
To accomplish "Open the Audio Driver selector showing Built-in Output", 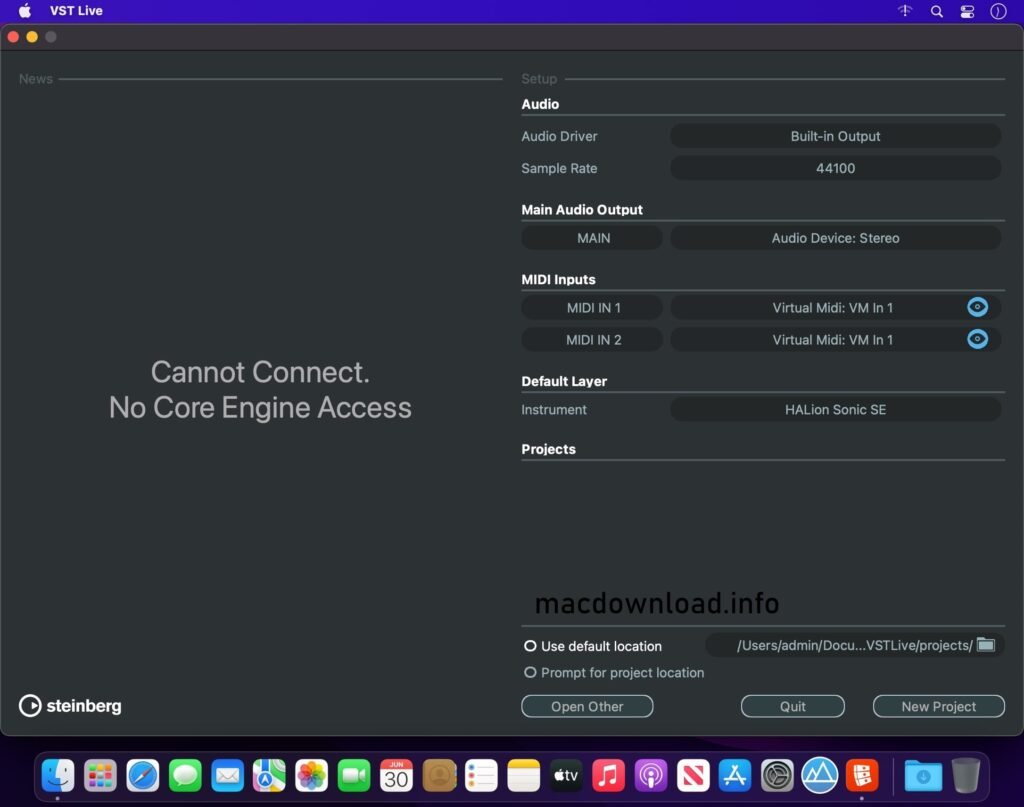I will [x=836, y=136].
